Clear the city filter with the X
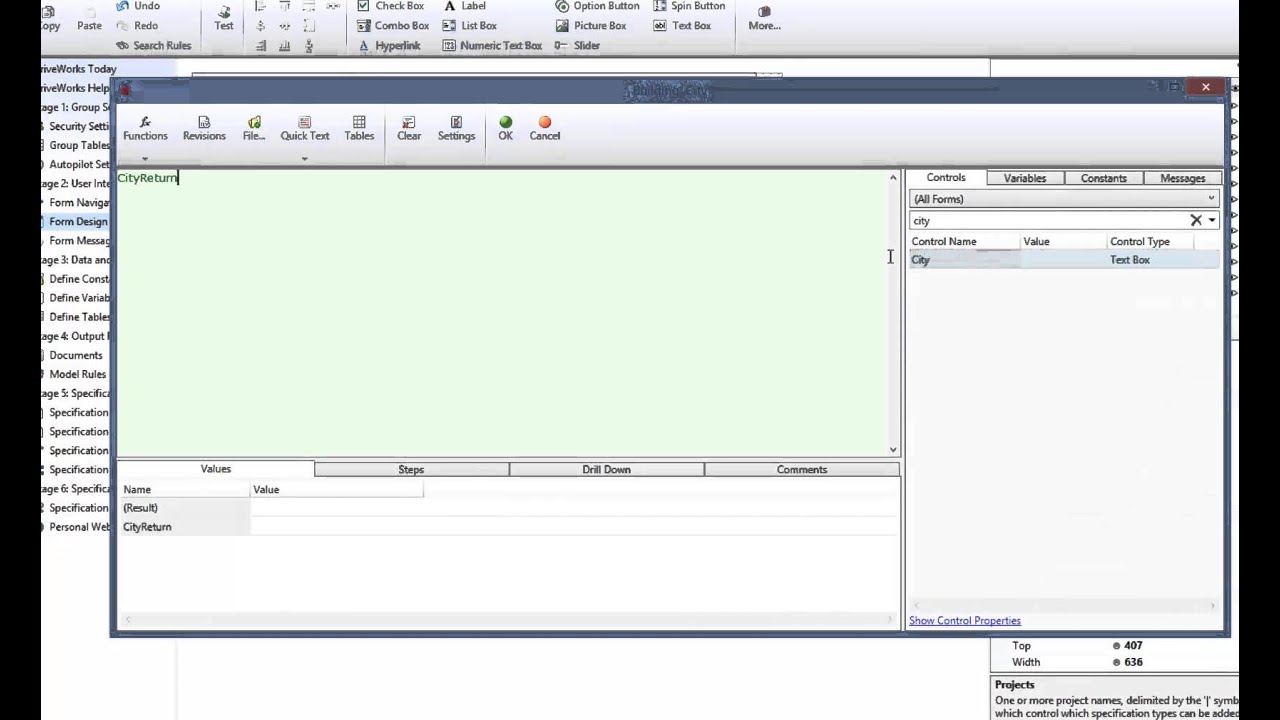Viewport: 1280px width, 720px height. [x=1196, y=220]
